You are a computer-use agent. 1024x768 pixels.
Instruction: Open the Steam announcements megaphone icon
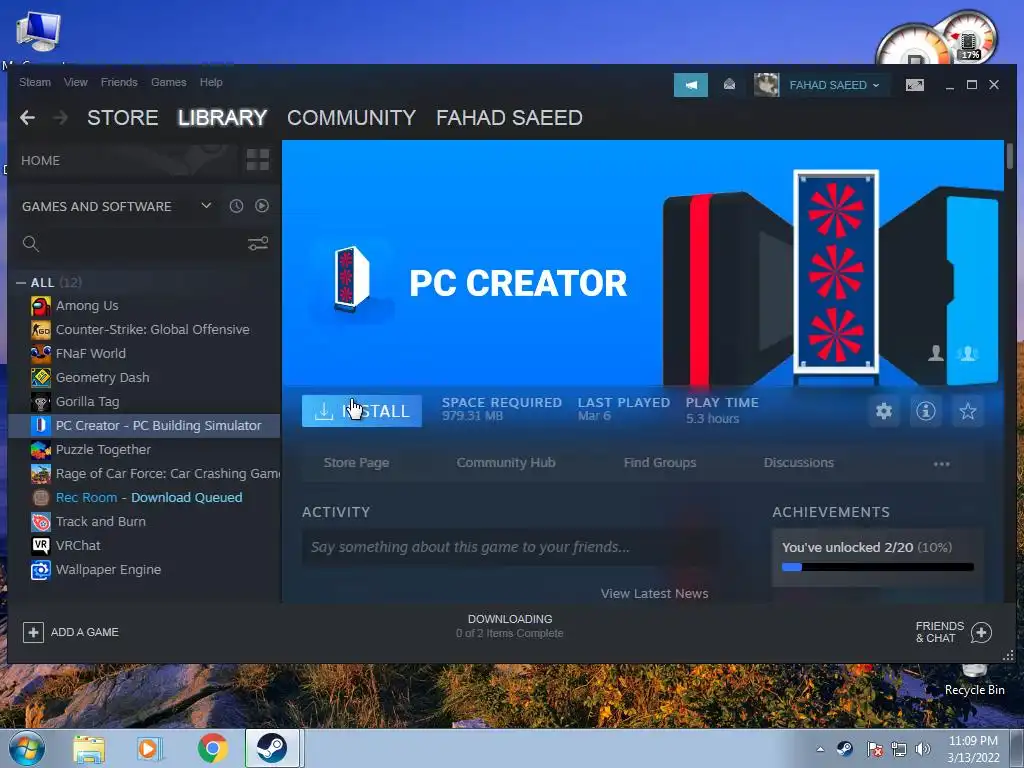click(x=691, y=85)
